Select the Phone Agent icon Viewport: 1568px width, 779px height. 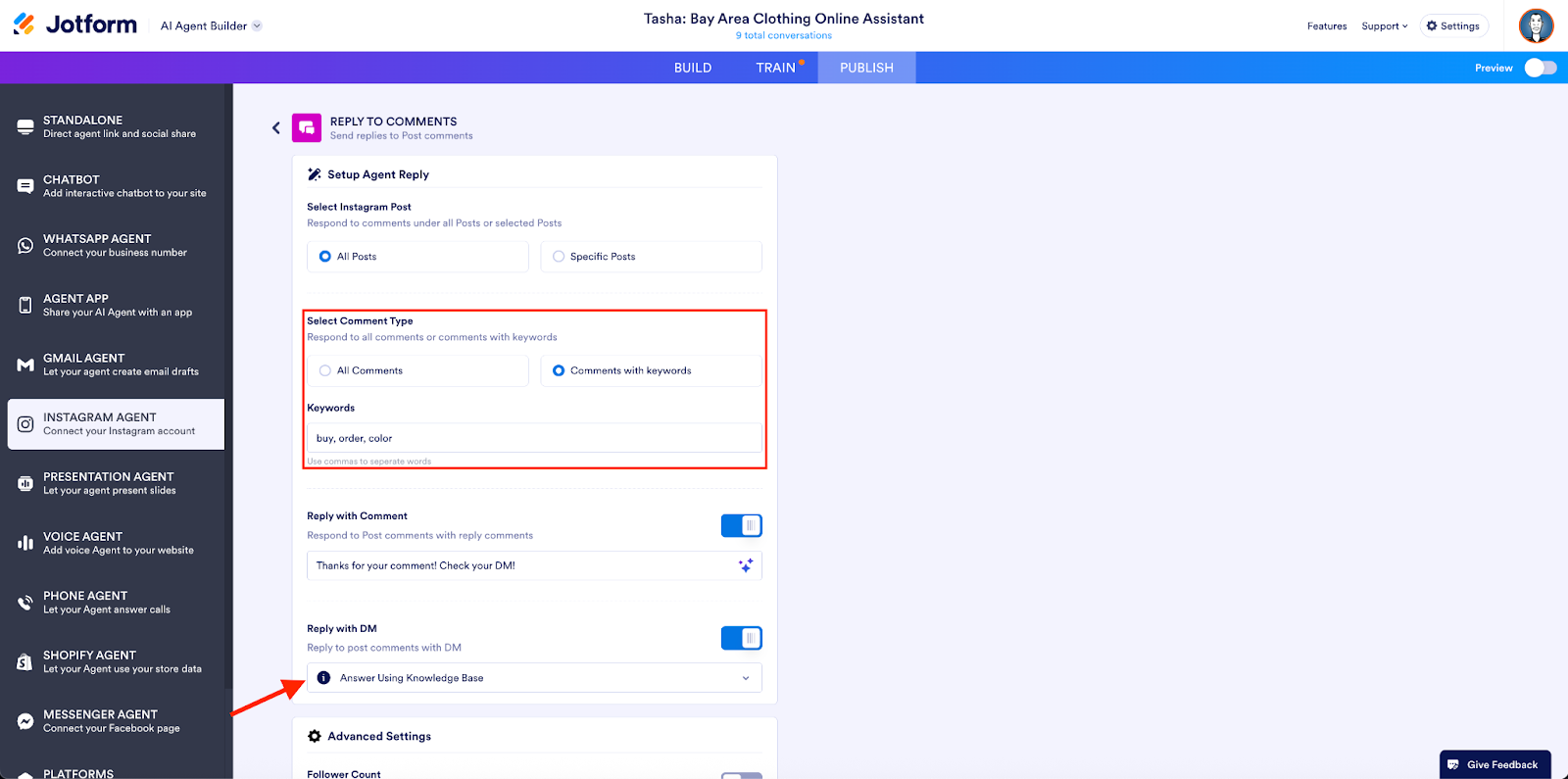25,603
